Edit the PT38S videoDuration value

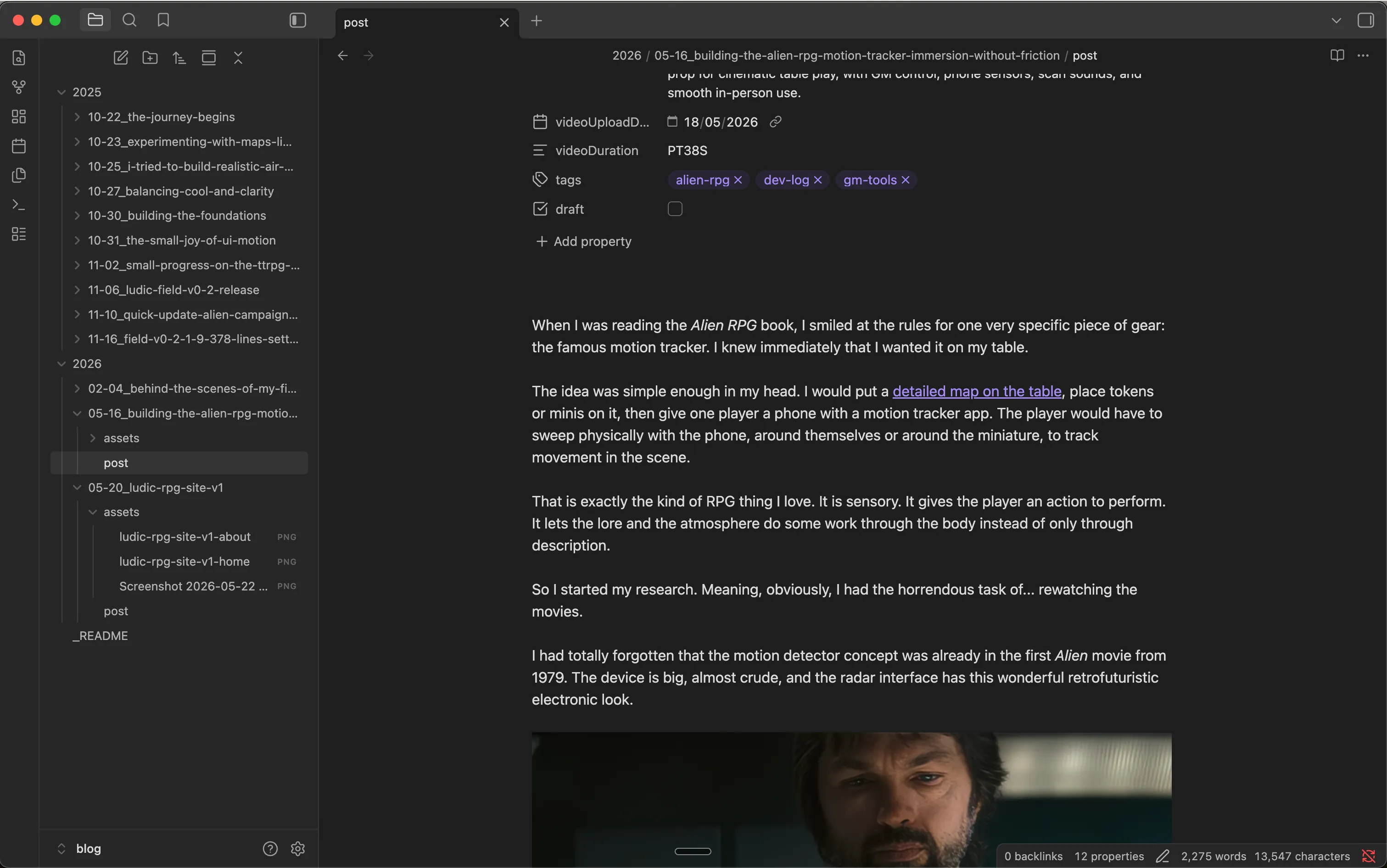tap(688, 150)
